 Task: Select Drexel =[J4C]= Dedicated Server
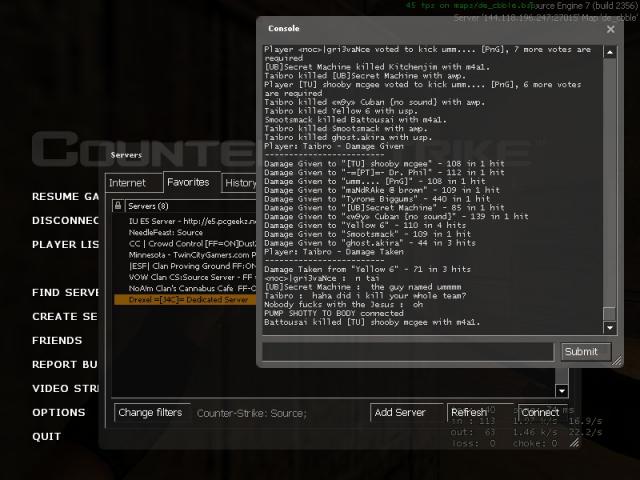pos(185,300)
